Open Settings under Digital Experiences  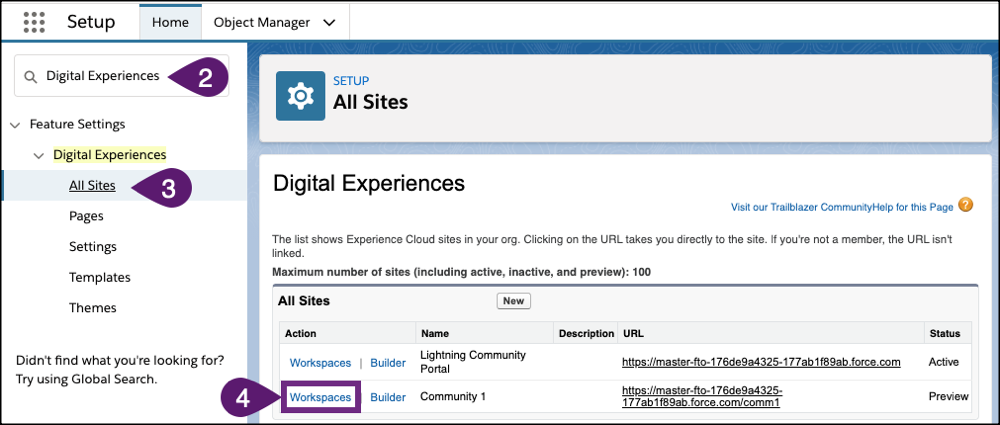93,246
